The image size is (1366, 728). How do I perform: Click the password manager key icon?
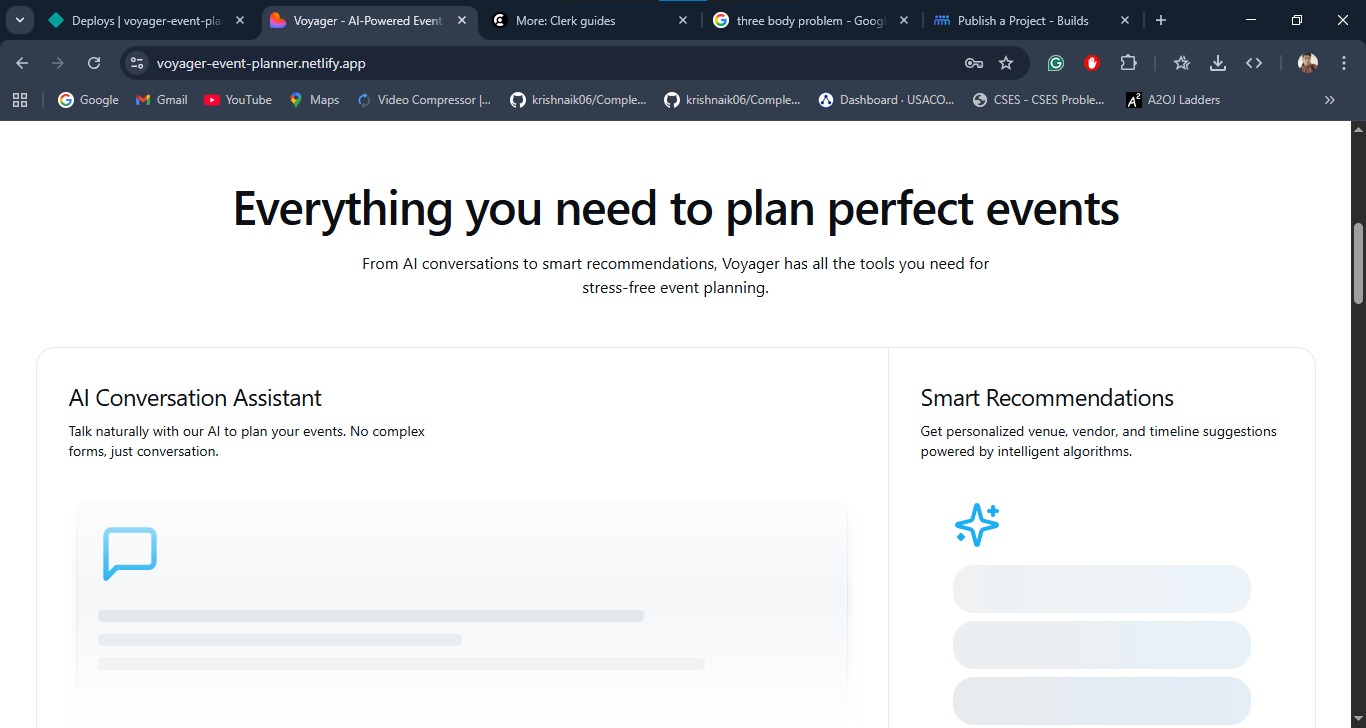click(973, 63)
